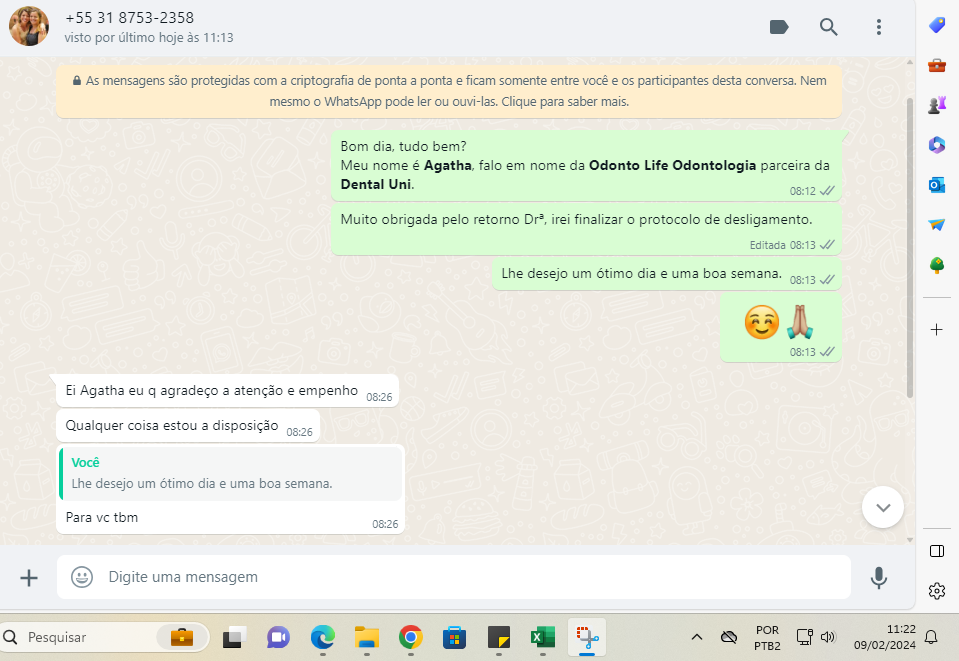Record a voice message with the microphone
959x661 pixels.
click(879, 577)
